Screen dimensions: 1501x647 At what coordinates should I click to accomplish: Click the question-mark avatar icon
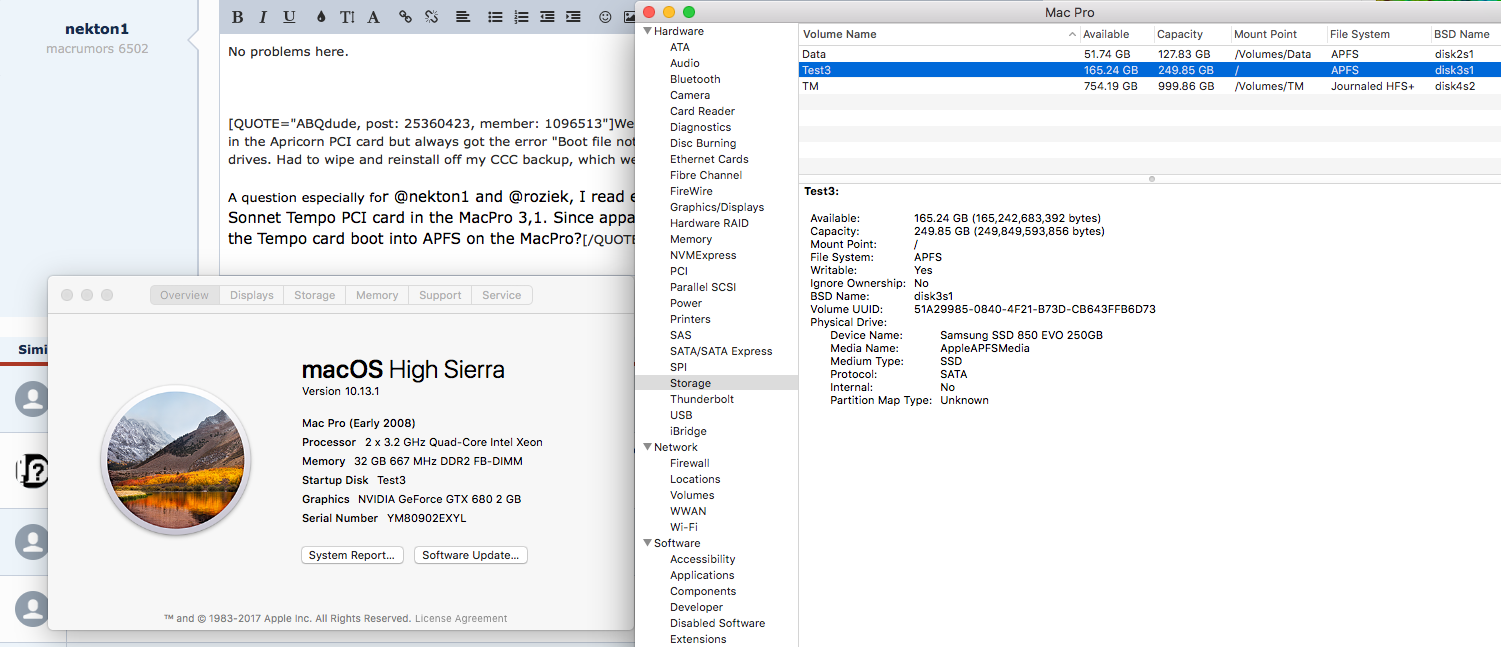click(33, 471)
